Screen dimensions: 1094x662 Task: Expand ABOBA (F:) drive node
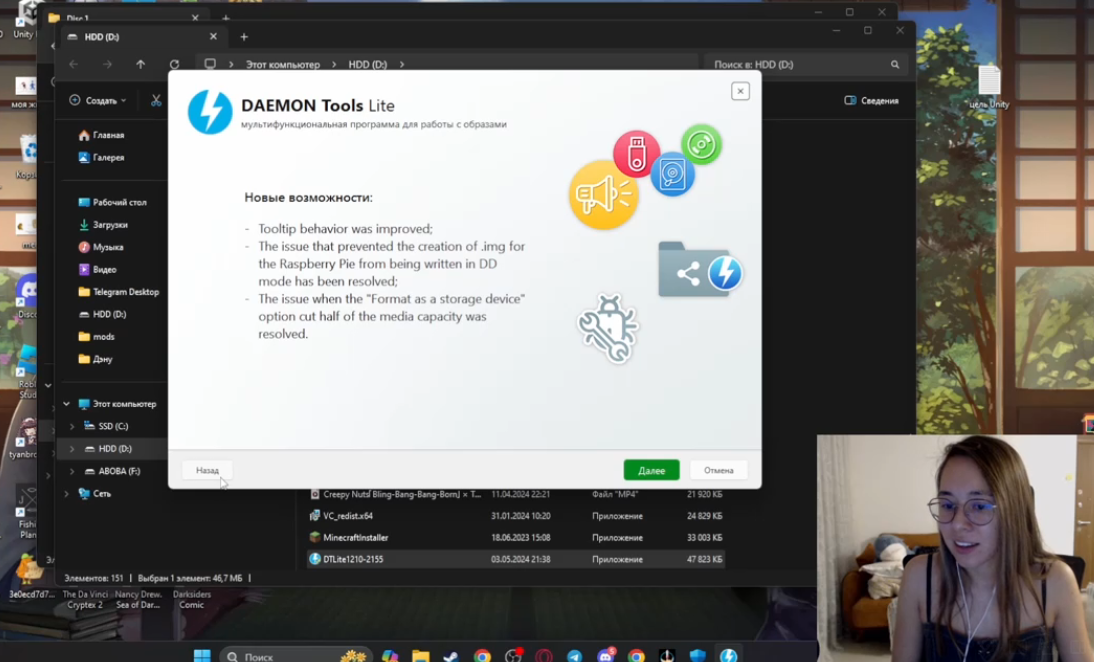click(x=72, y=471)
